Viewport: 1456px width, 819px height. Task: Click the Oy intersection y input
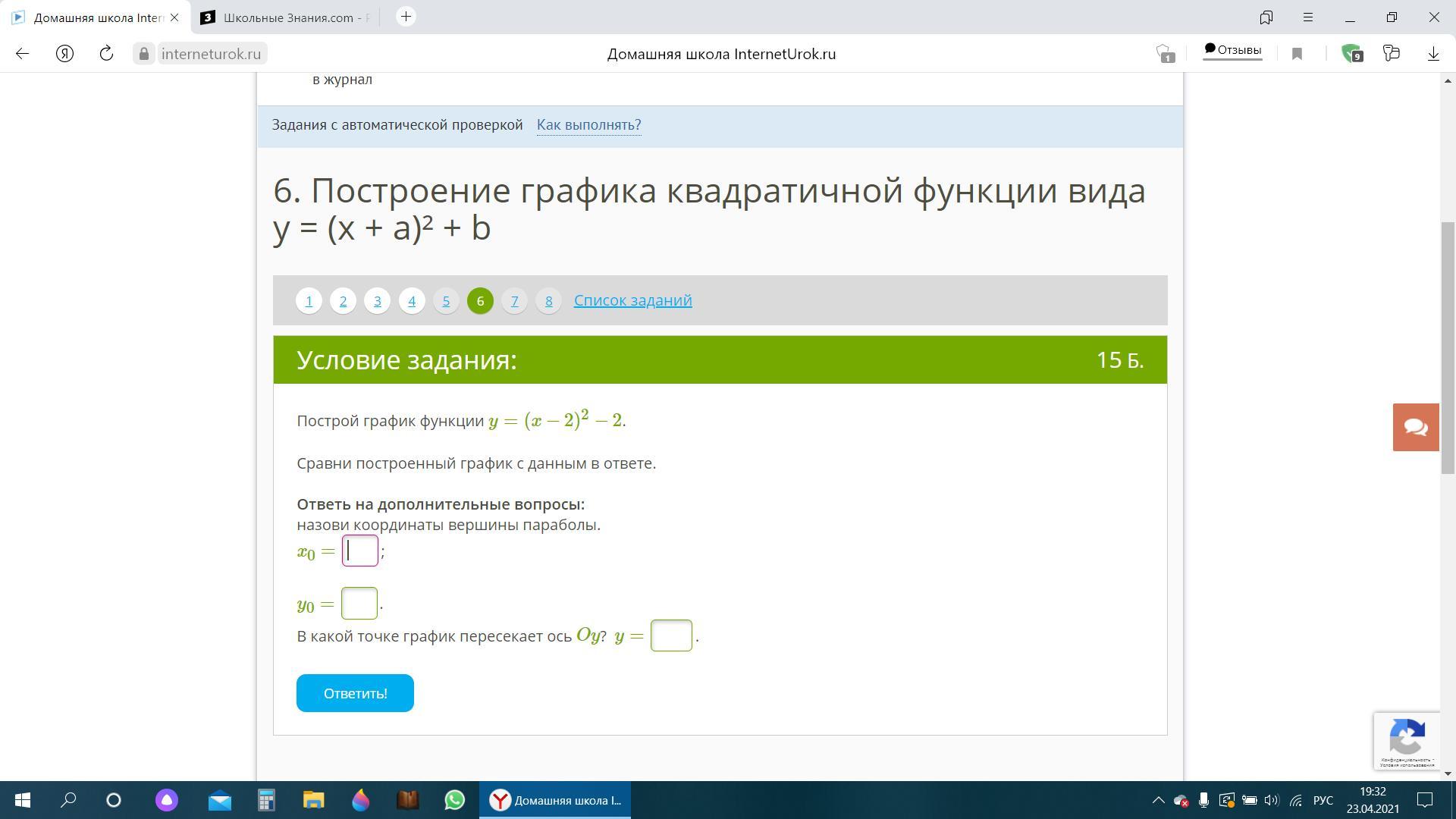[x=670, y=635]
